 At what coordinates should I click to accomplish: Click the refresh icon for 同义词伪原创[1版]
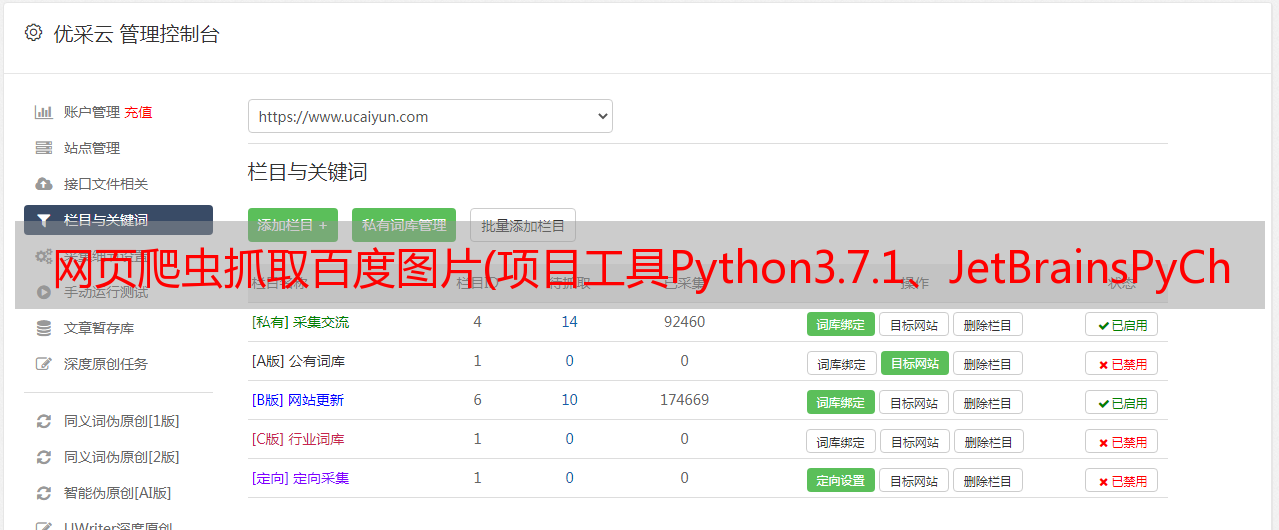pyautogui.click(x=43, y=421)
